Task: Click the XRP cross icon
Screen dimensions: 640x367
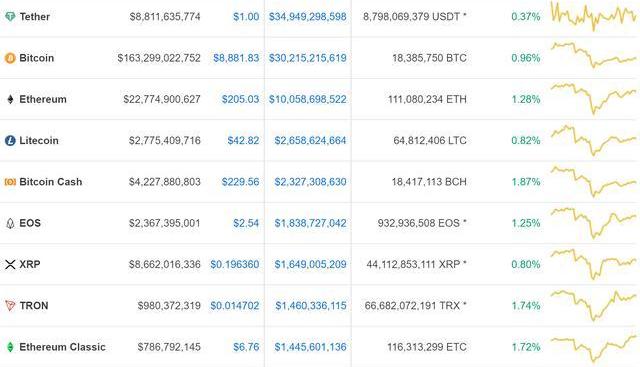Action: [10, 265]
